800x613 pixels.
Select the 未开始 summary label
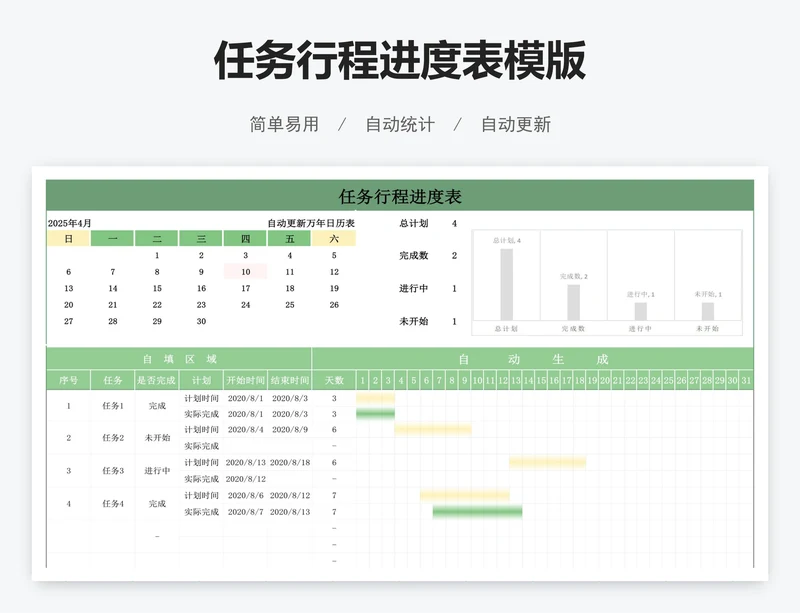[x=413, y=321]
